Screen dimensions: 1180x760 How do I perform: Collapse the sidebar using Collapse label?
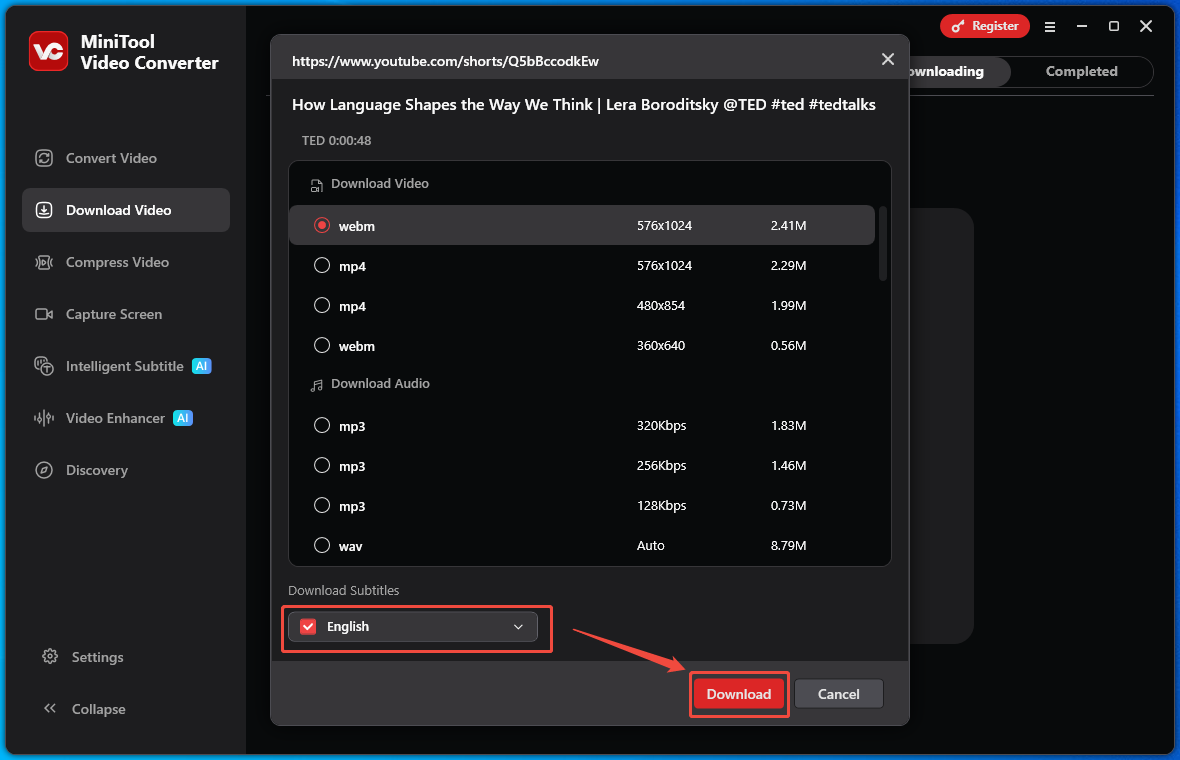(x=99, y=709)
